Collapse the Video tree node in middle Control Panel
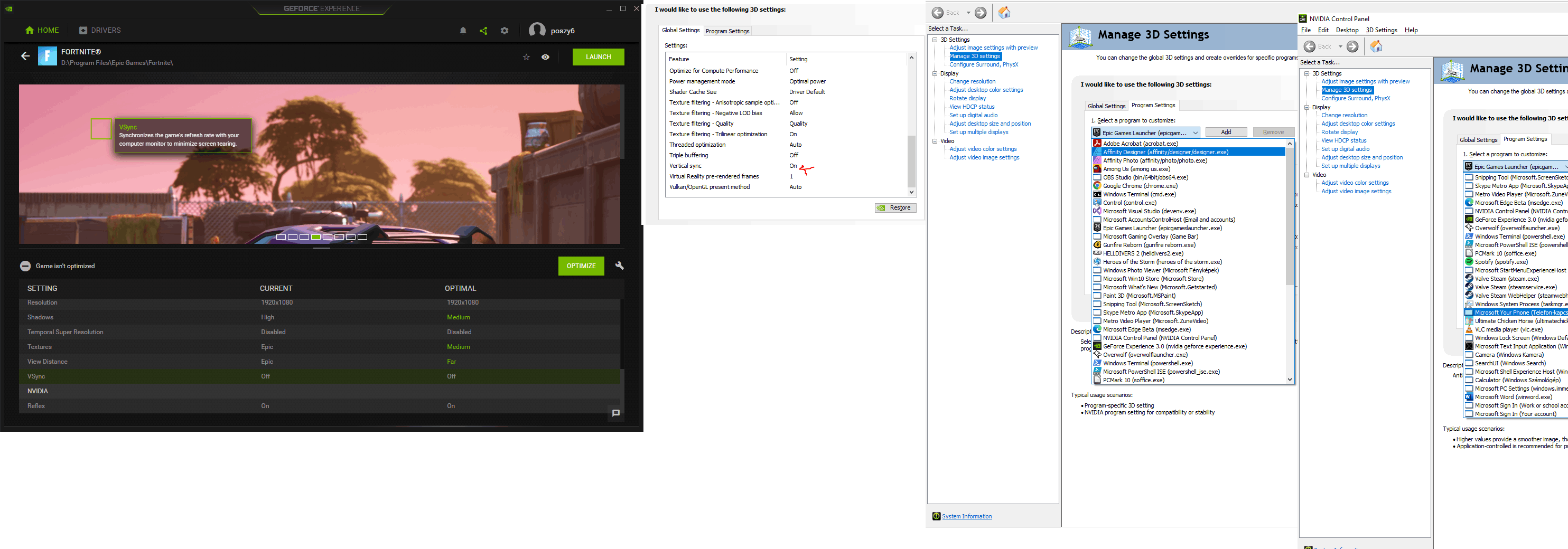Screen dimensions: 1568x549 pyautogui.click(x=935, y=141)
